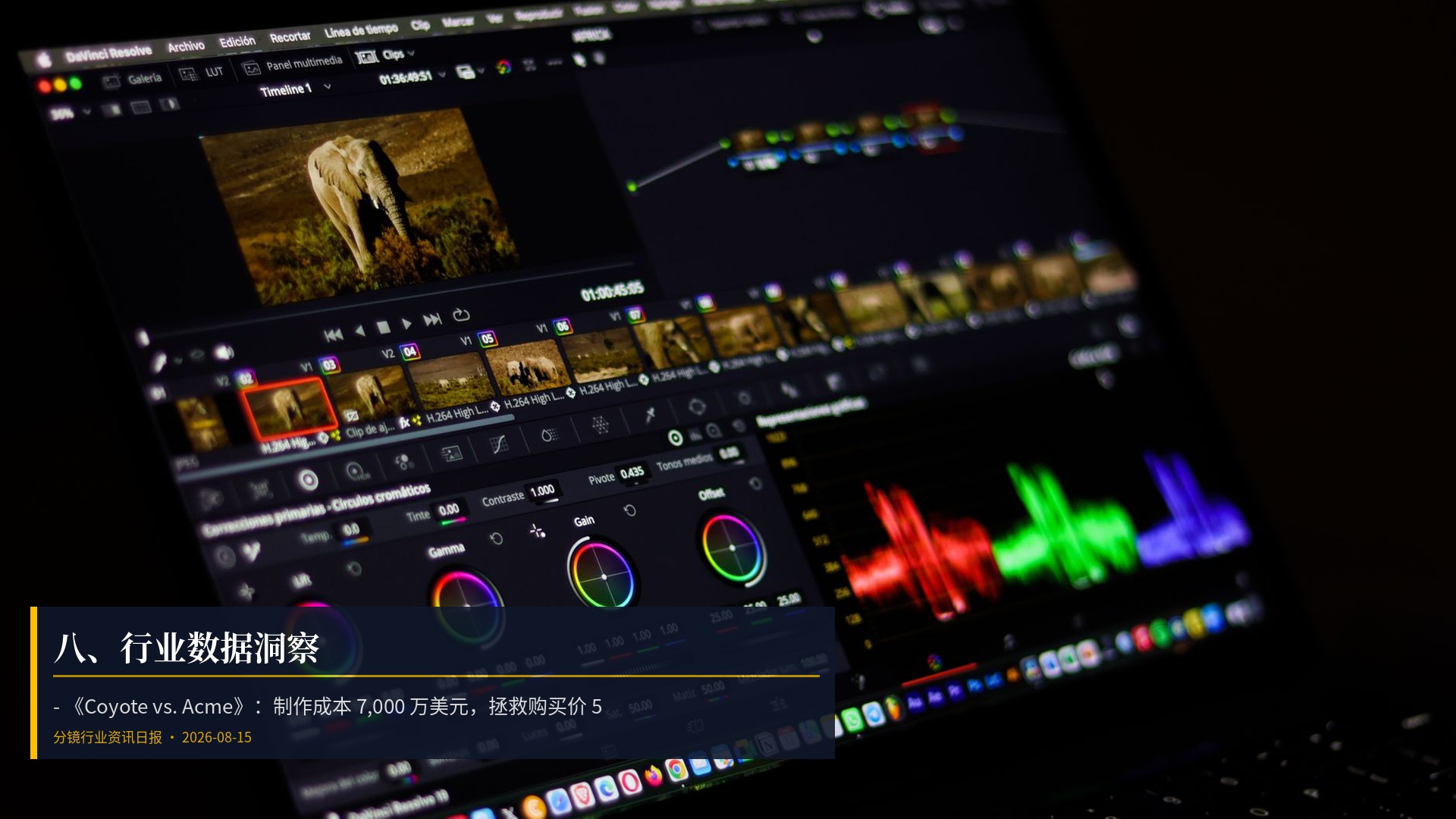Open the Color Warper mesh palette
Screen dimensions: 1456x819
[x=600, y=425]
